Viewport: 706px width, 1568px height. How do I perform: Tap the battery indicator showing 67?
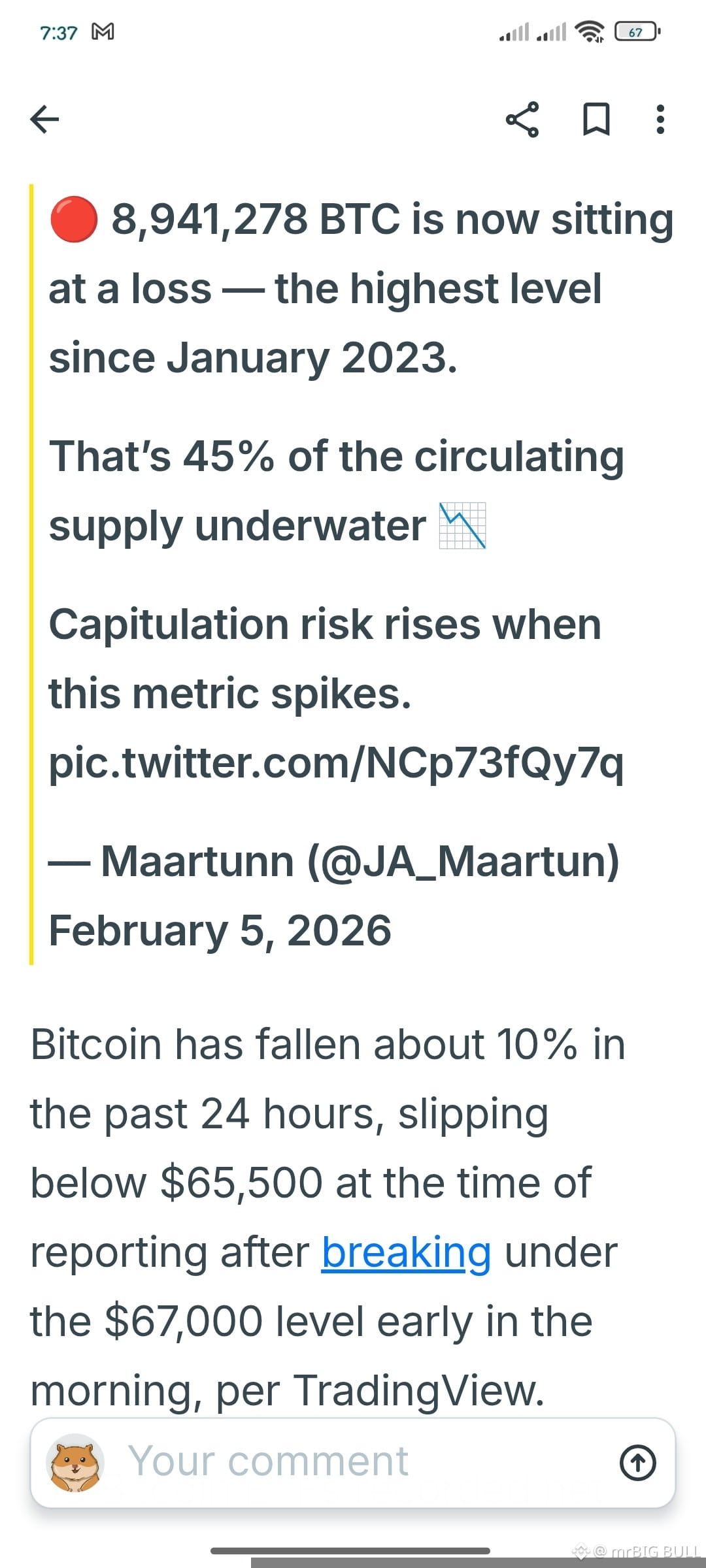tap(637, 31)
